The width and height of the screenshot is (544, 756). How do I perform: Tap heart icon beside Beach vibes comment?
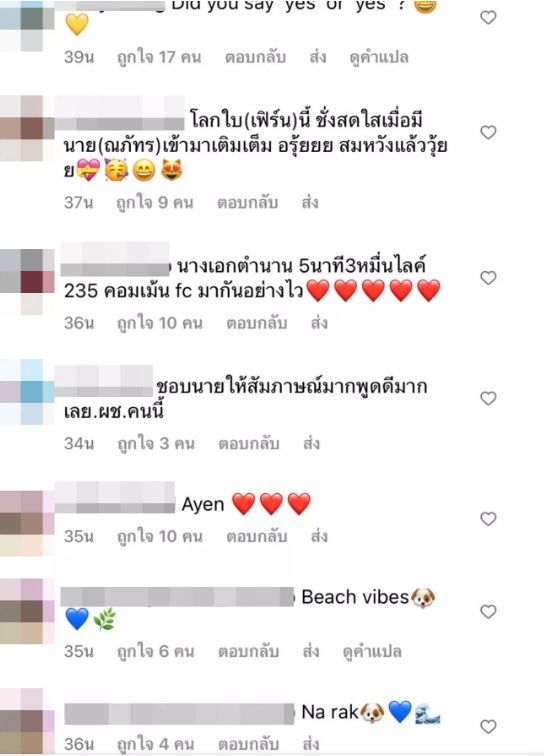[488, 612]
